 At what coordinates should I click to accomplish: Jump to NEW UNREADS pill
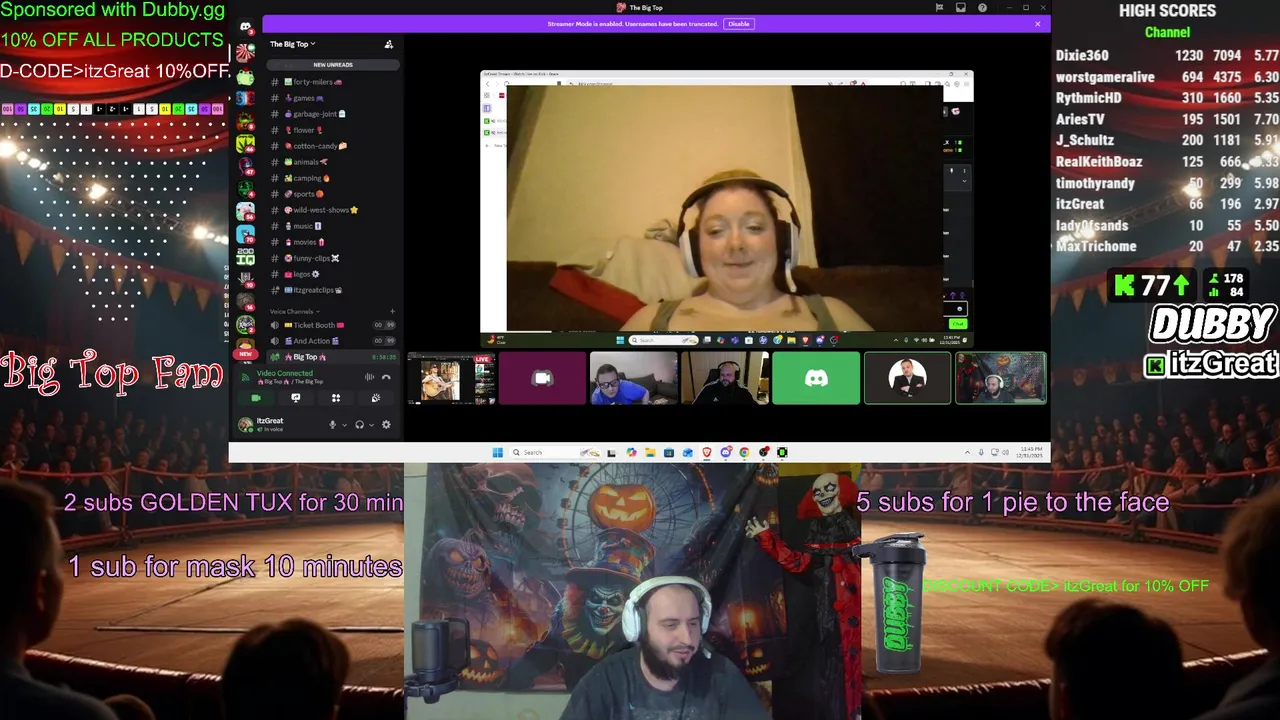click(332, 65)
